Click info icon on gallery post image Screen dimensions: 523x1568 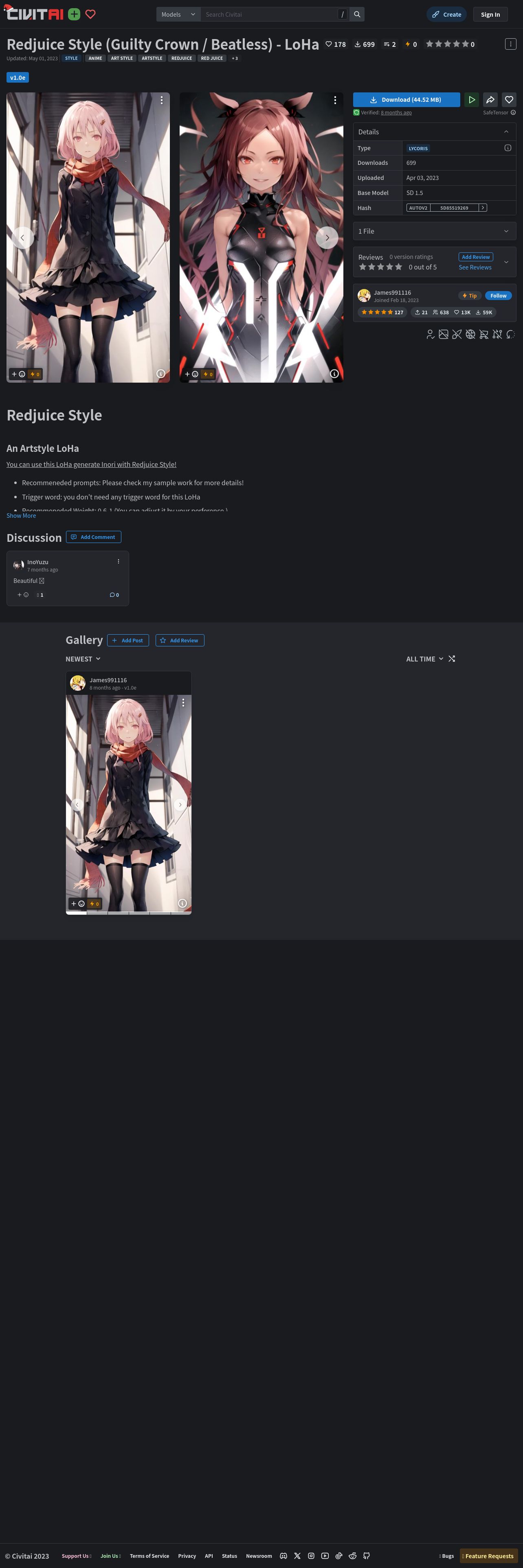pyautogui.click(x=182, y=903)
